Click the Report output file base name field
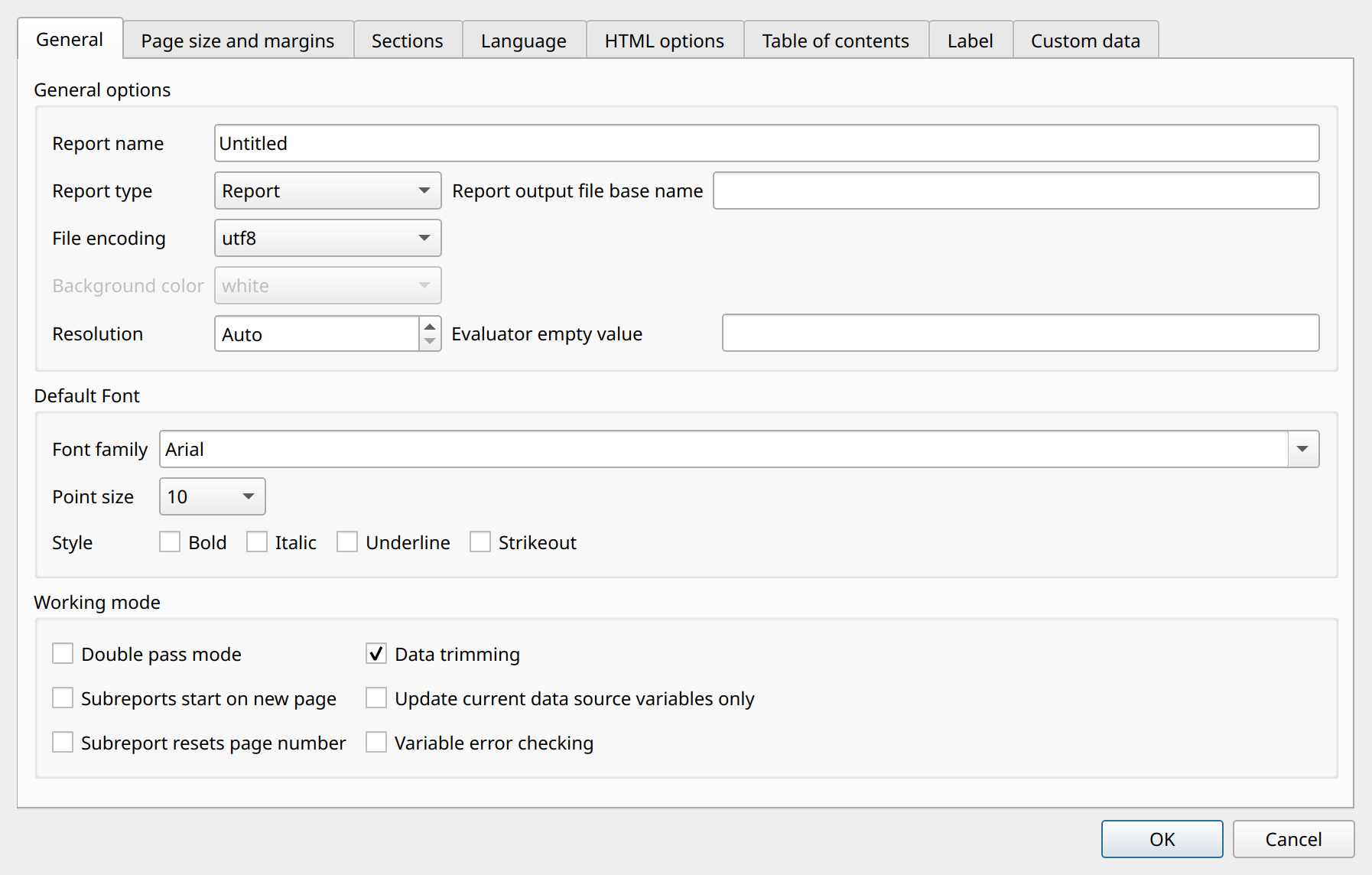 click(1016, 190)
